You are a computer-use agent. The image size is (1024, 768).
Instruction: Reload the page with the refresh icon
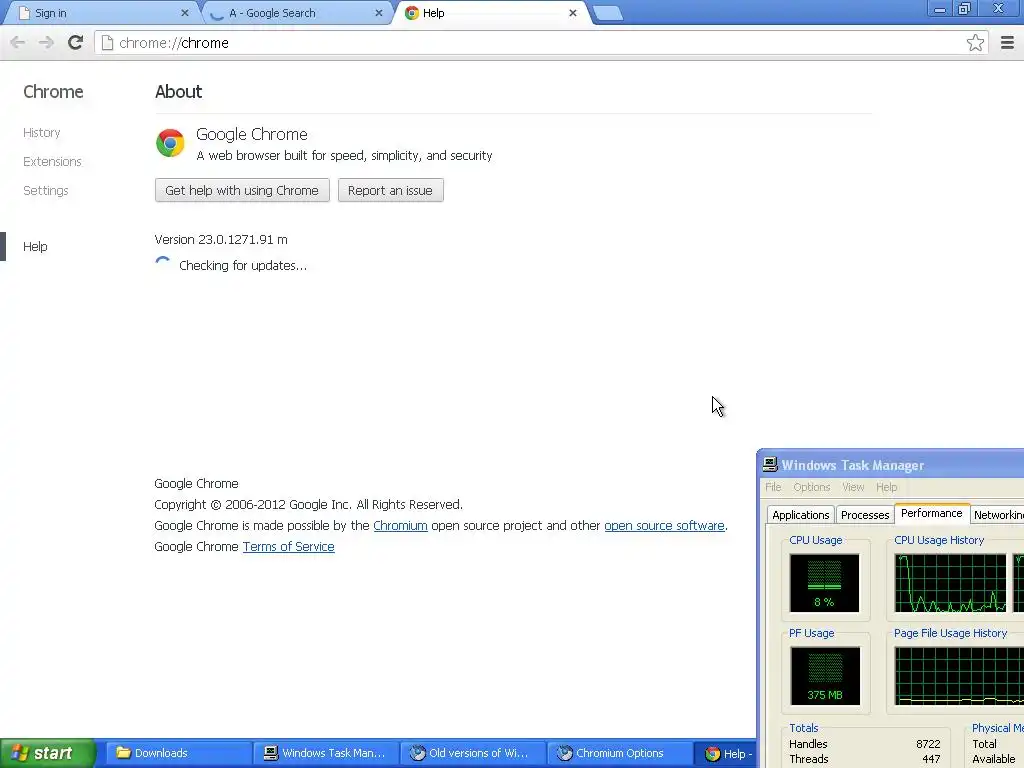(x=75, y=43)
